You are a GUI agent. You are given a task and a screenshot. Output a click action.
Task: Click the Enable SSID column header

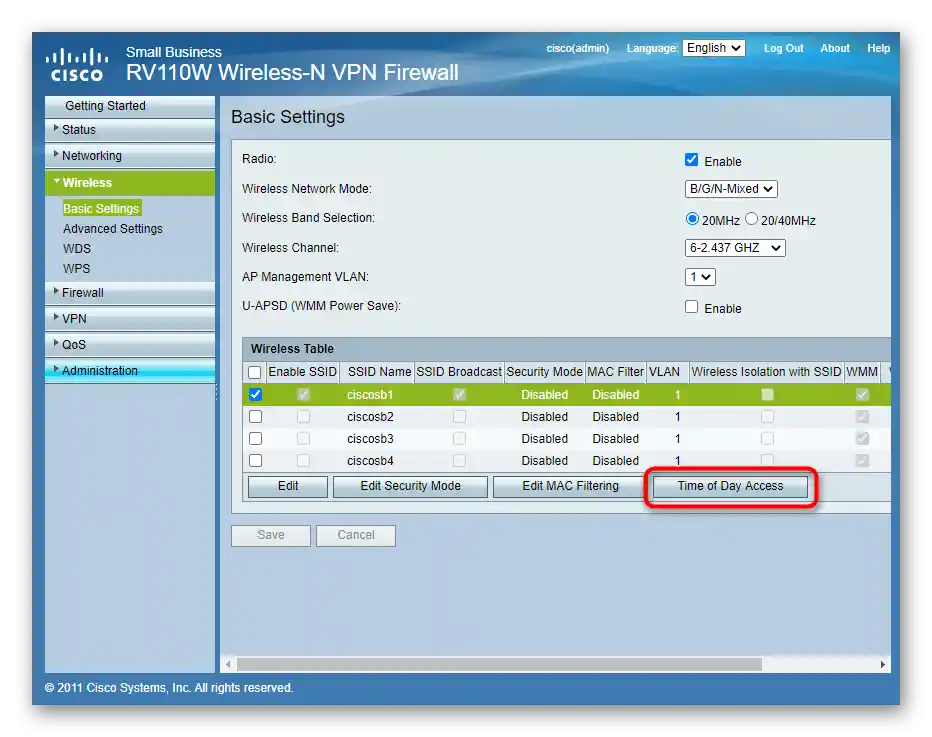pyautogui.click(x=303, y=372)
